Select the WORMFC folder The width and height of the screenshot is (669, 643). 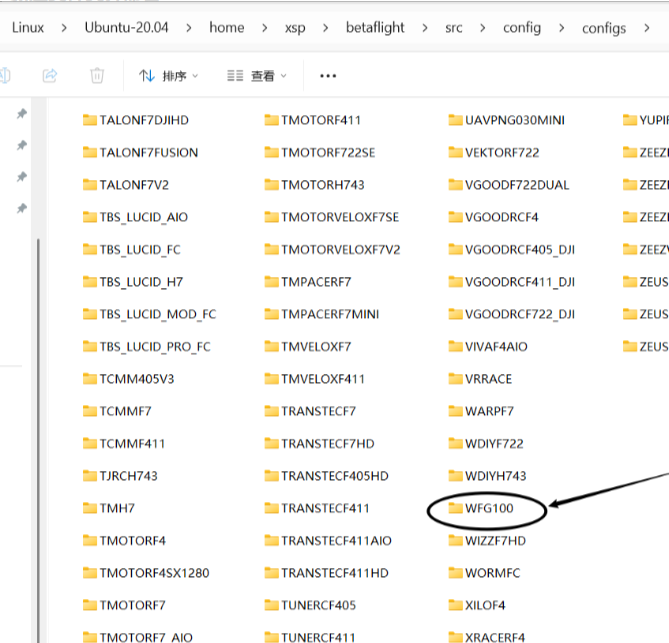point(491,573)
